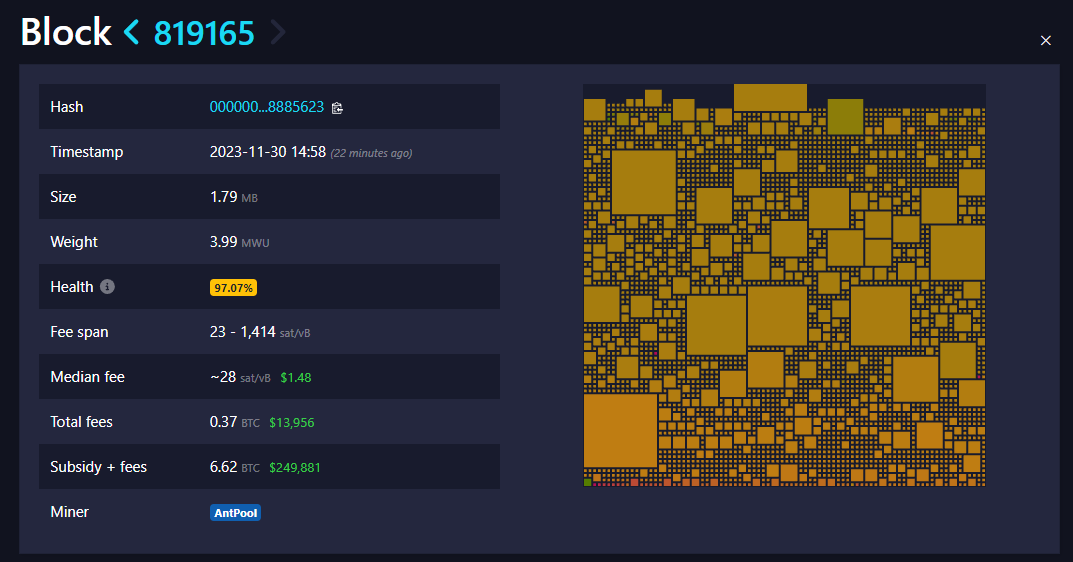Select the '22 minutes ago' text
The width and height of the screenshot is (1073, 562).
(372, 153)
